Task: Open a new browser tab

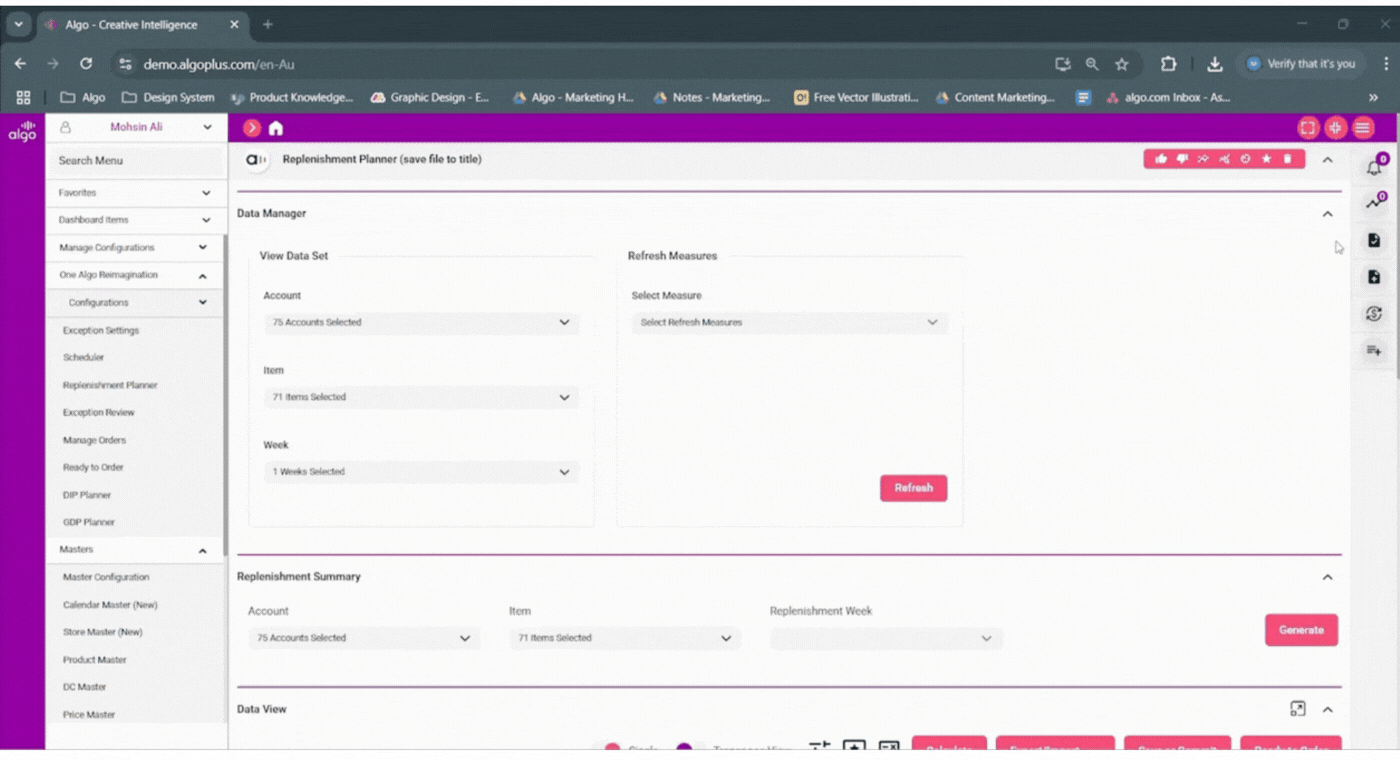Action: click(x=267, y=24)
